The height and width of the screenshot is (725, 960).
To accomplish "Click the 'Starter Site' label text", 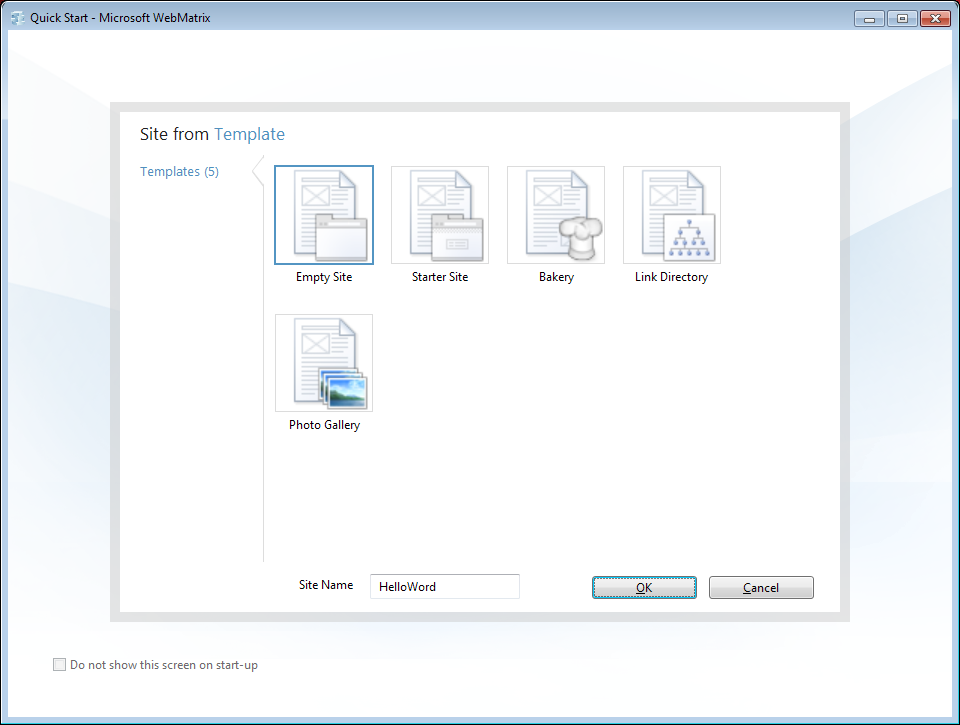I will click(440, 277).
